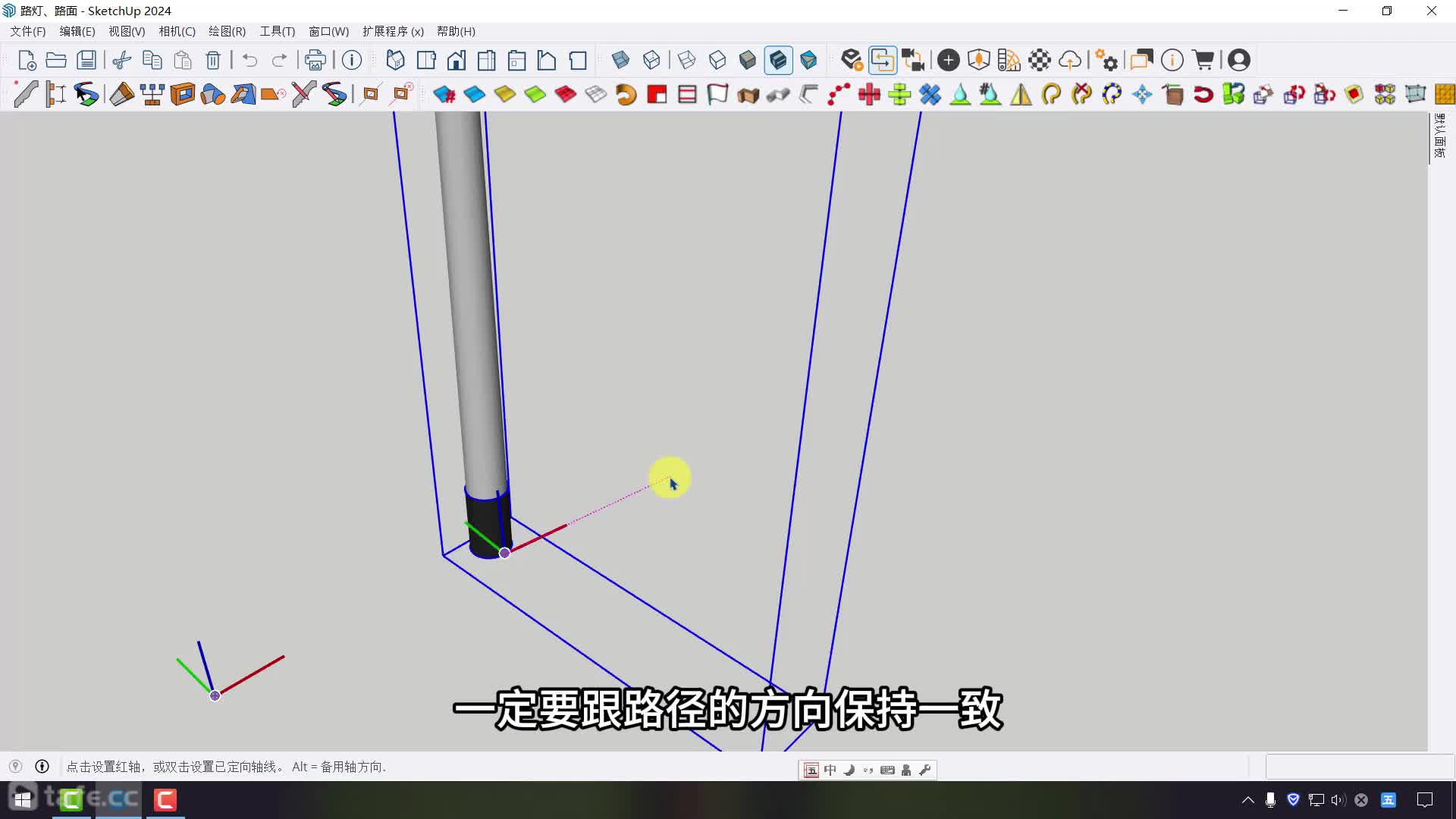Switch to Right view
The image size is (1456, 819).
click(487, 60)
